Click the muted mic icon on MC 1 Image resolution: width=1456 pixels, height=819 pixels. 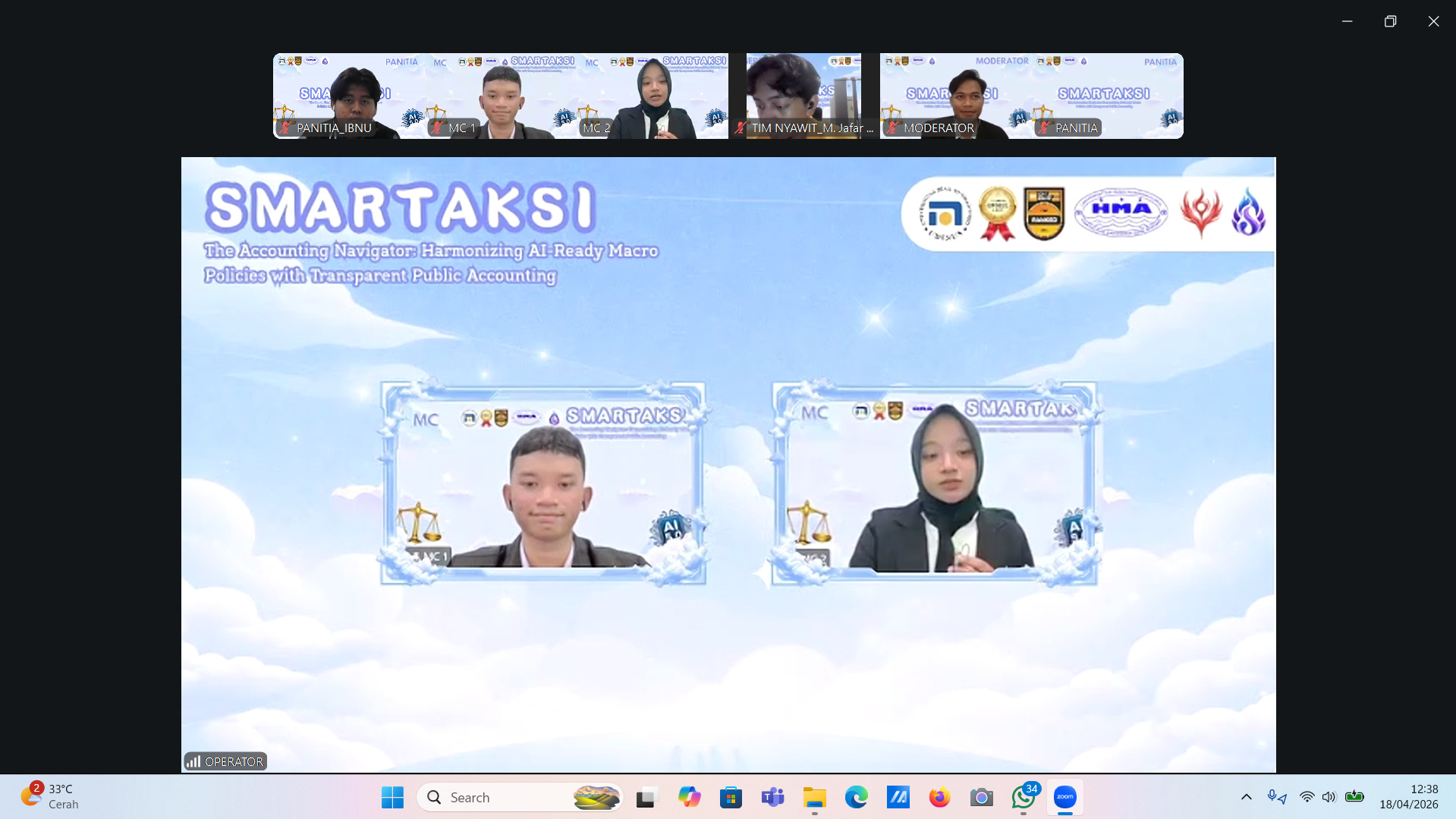pos(438,128)
